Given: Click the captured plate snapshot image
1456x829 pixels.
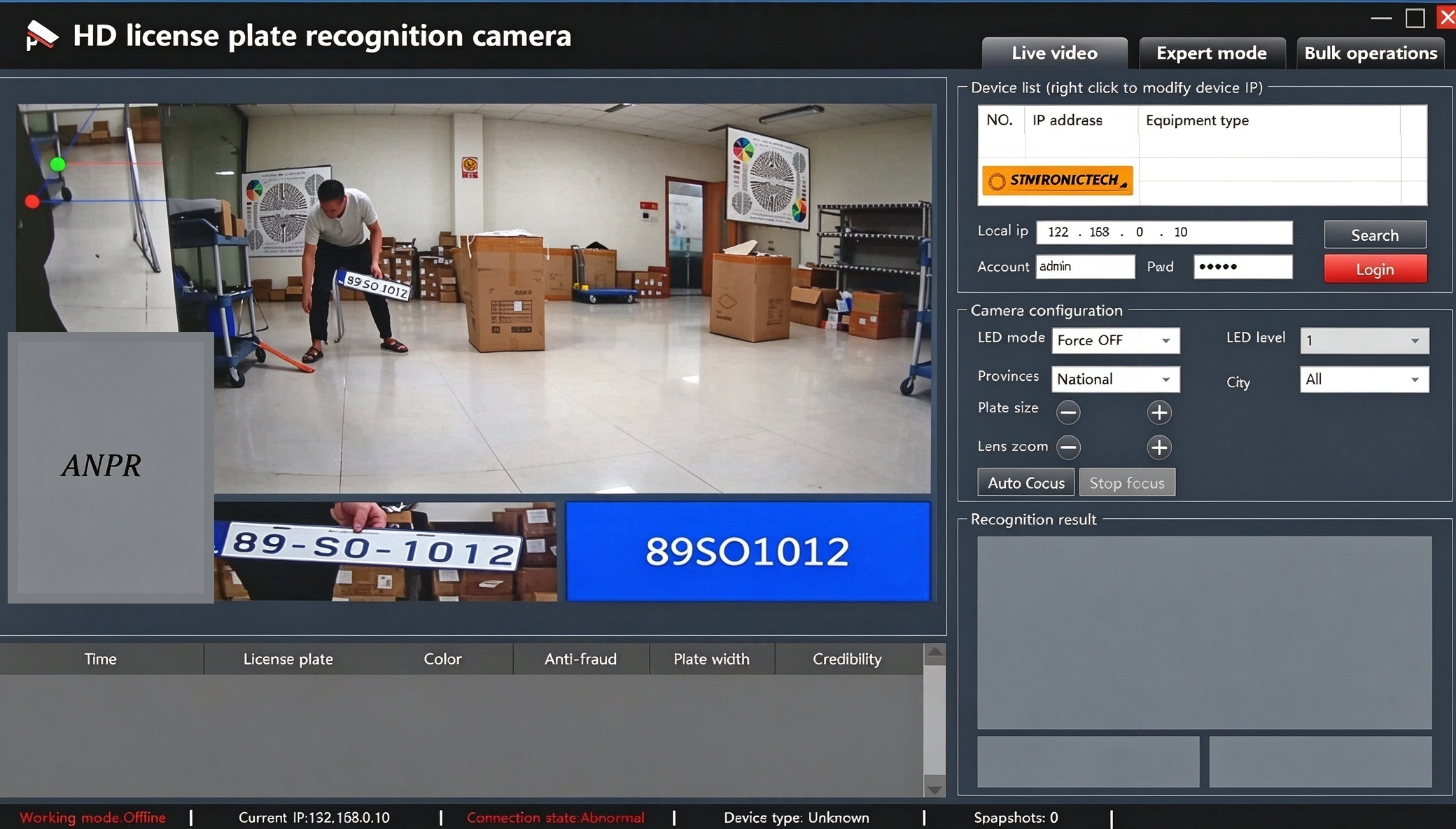Looking at the screenshot, I should point(386,551).
